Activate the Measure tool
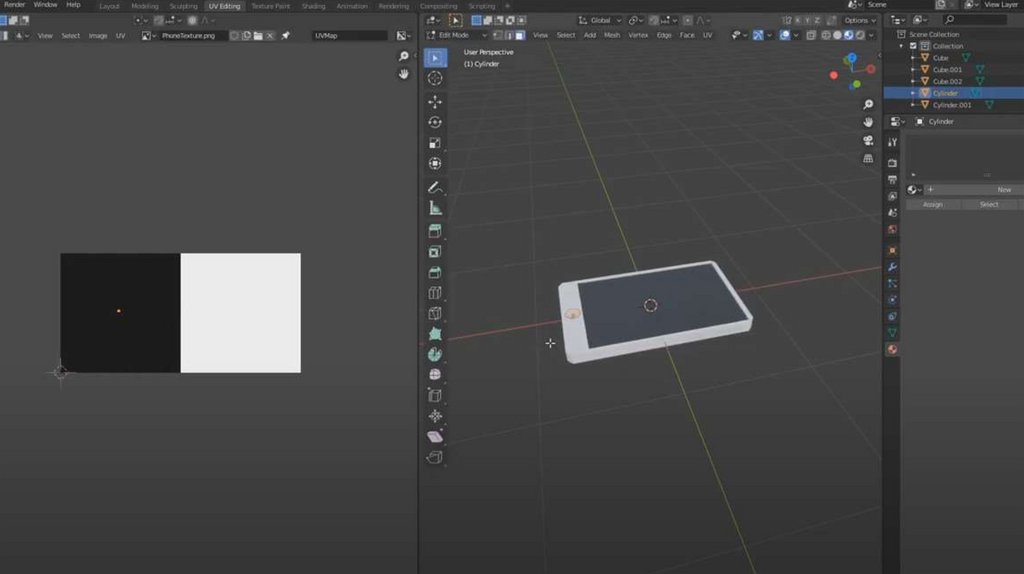Viewport: 1024px width, 574px height. click(x=435, y=208)
